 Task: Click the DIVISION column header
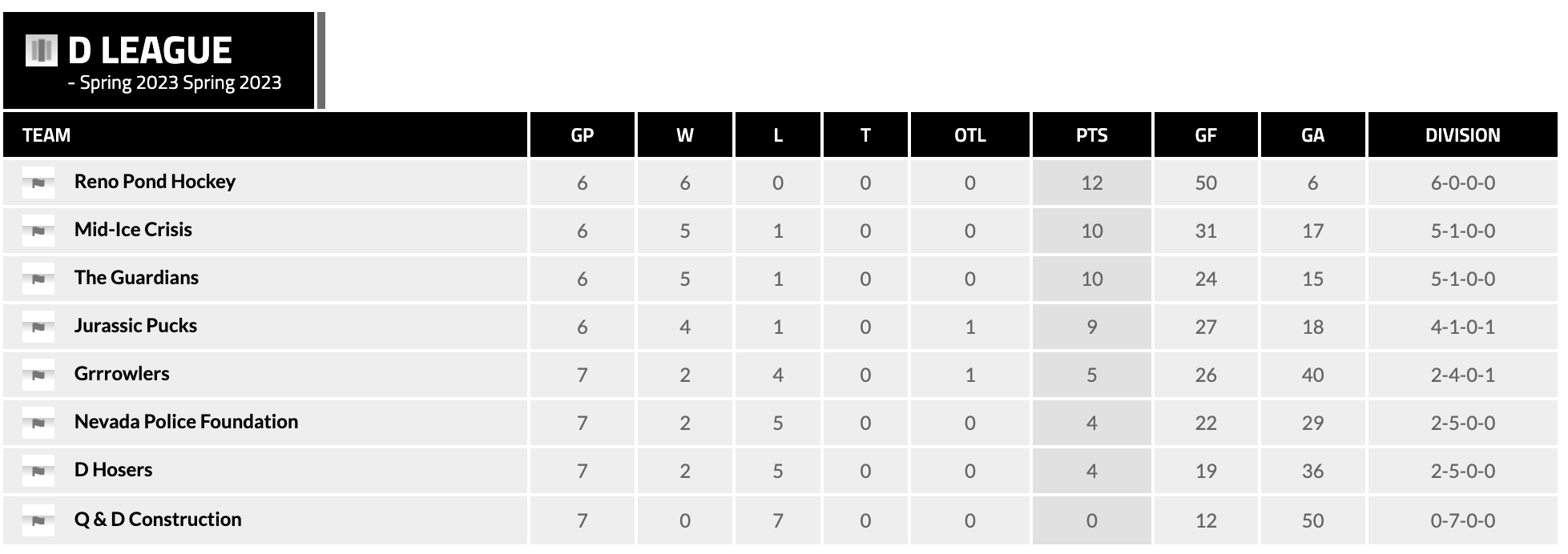(x=1462, y=135)
